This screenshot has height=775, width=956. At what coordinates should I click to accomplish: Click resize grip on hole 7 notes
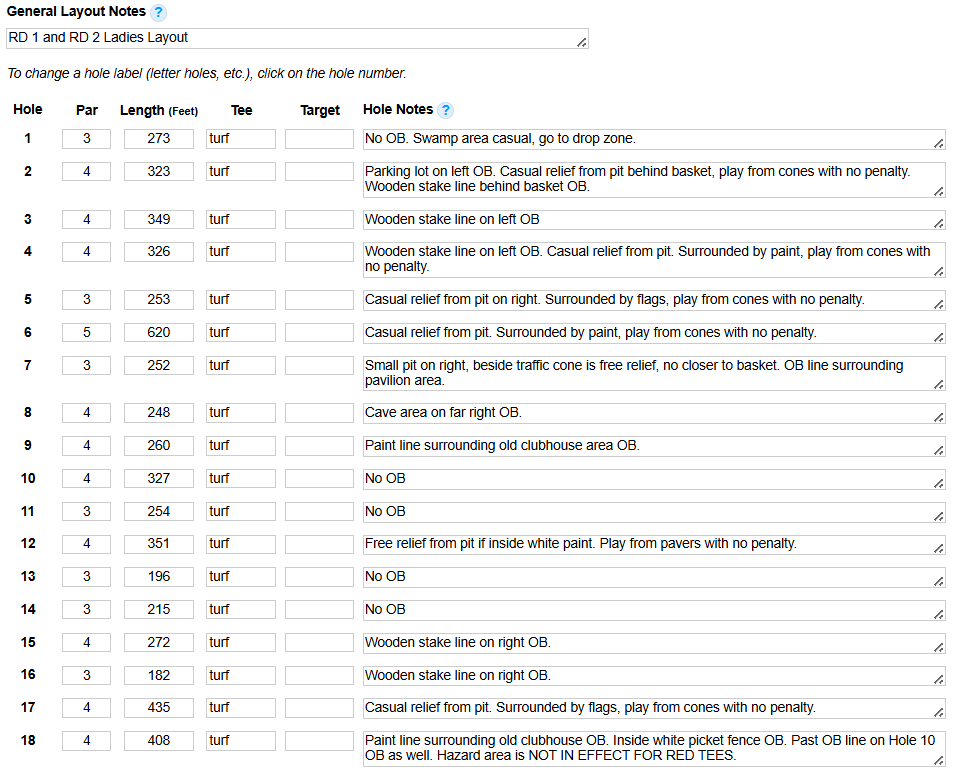pyautogui.click(x=938, y=384)
